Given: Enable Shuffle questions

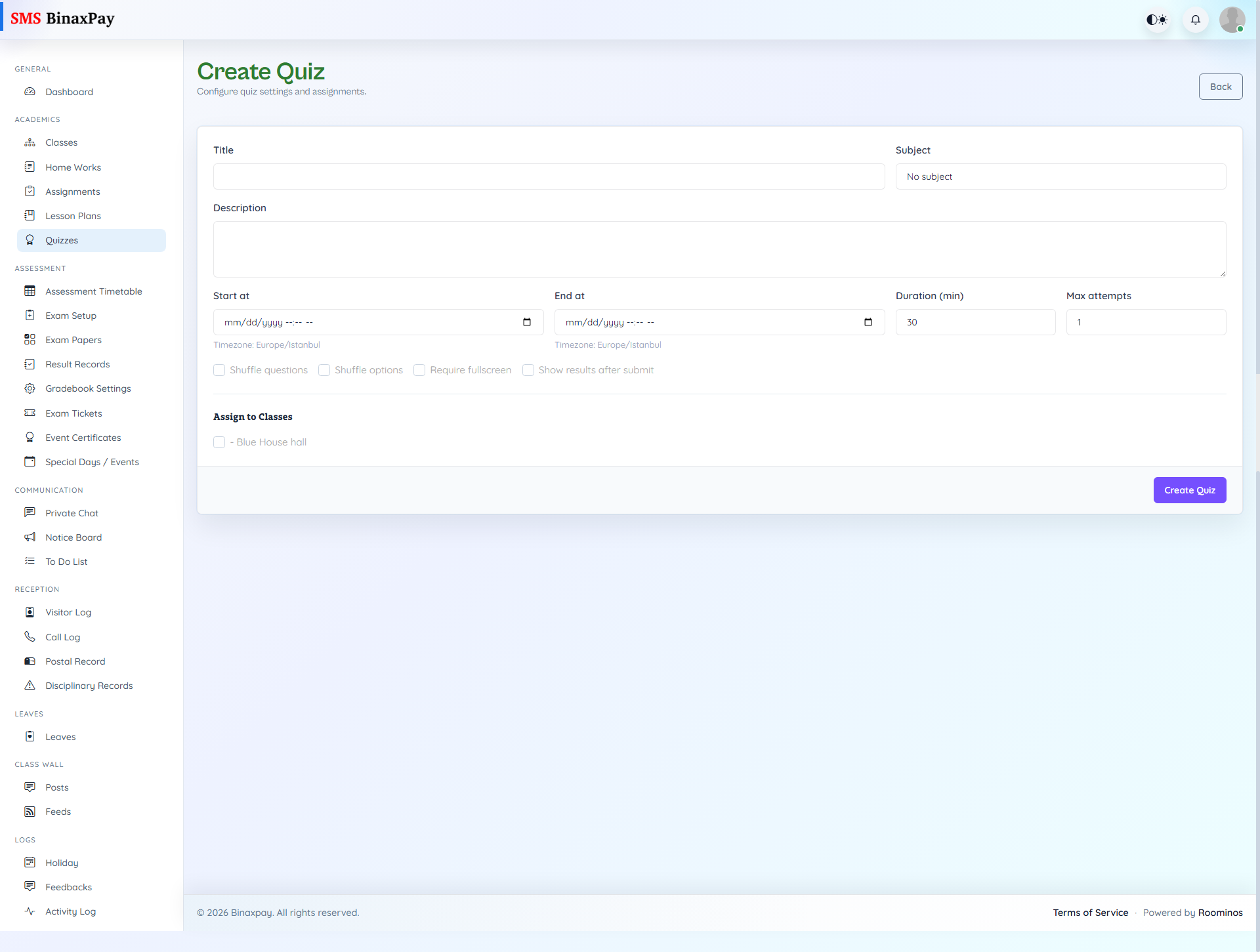Looking at the screenshot, I should pyautogui.click(x=219, y=370).
